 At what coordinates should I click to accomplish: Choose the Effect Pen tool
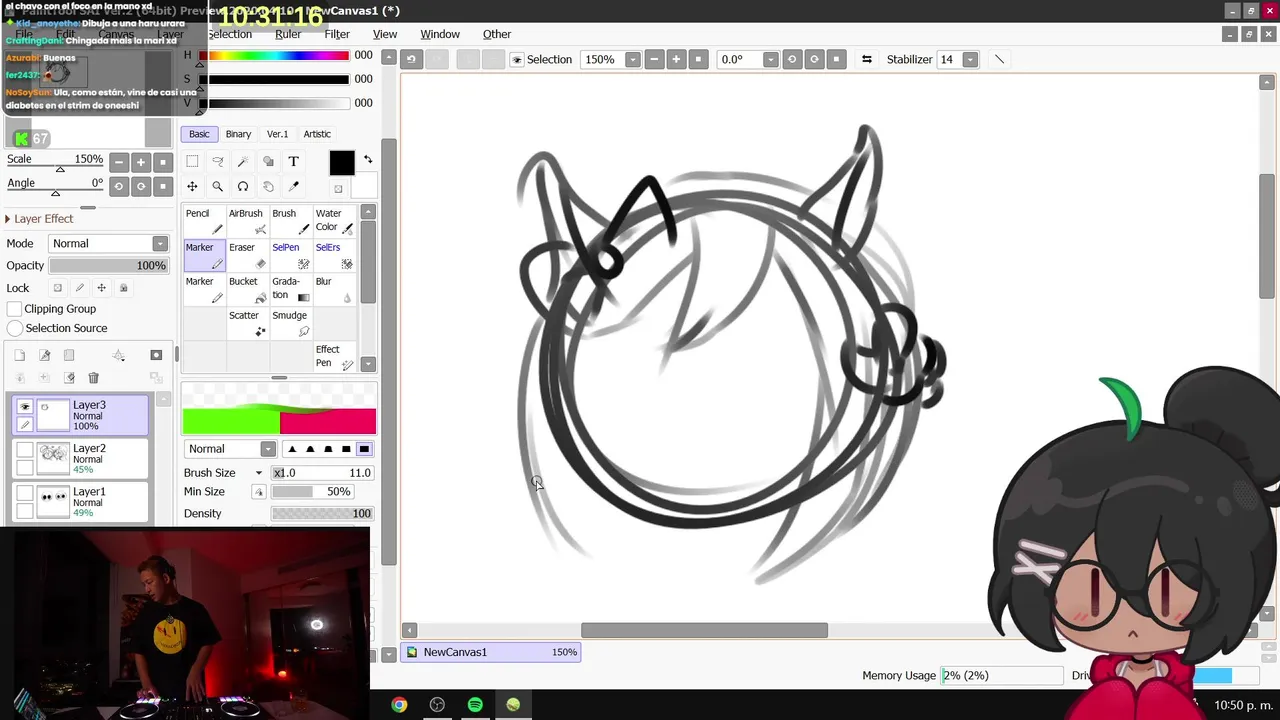[333, 357]
